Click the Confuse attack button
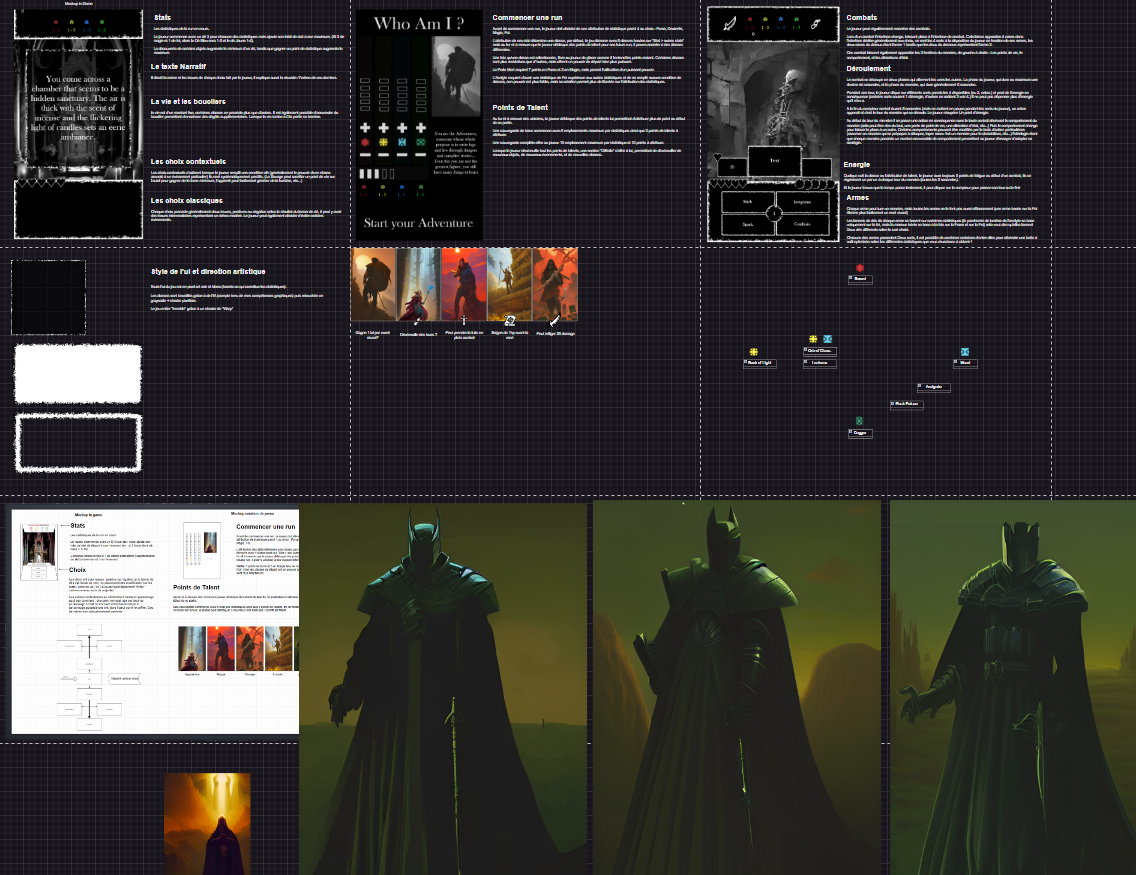 [802, 224]
